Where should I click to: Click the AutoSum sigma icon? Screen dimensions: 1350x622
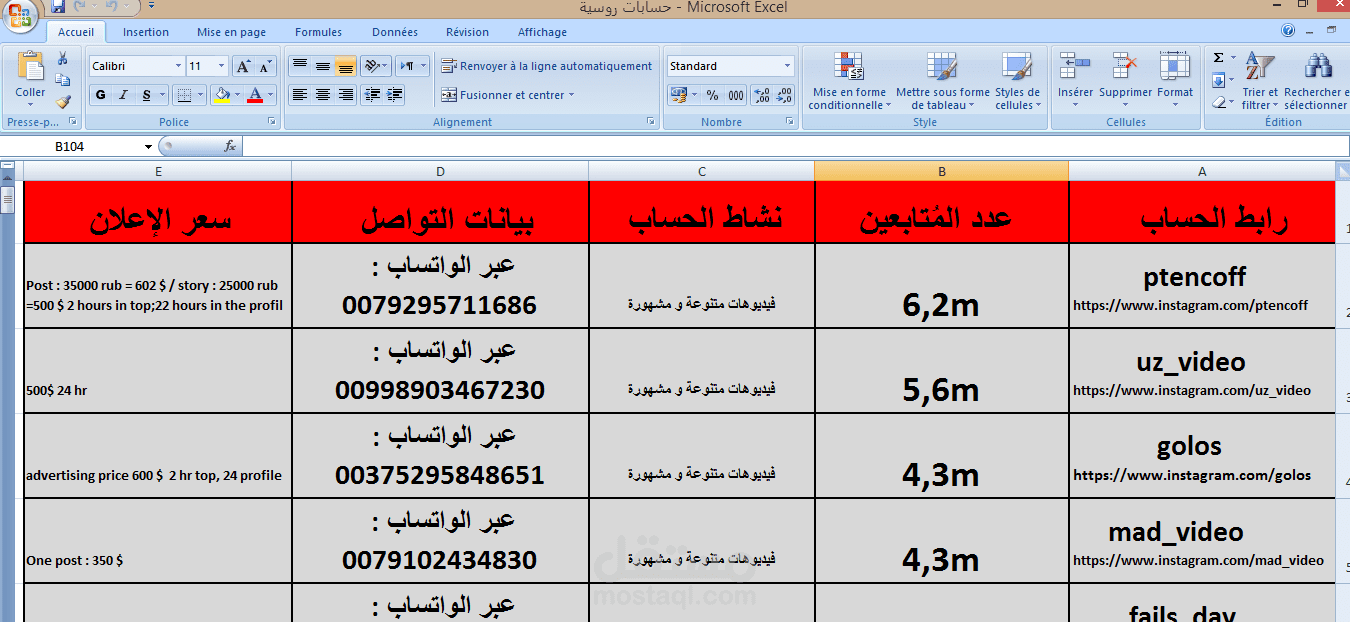point(1219,58)
